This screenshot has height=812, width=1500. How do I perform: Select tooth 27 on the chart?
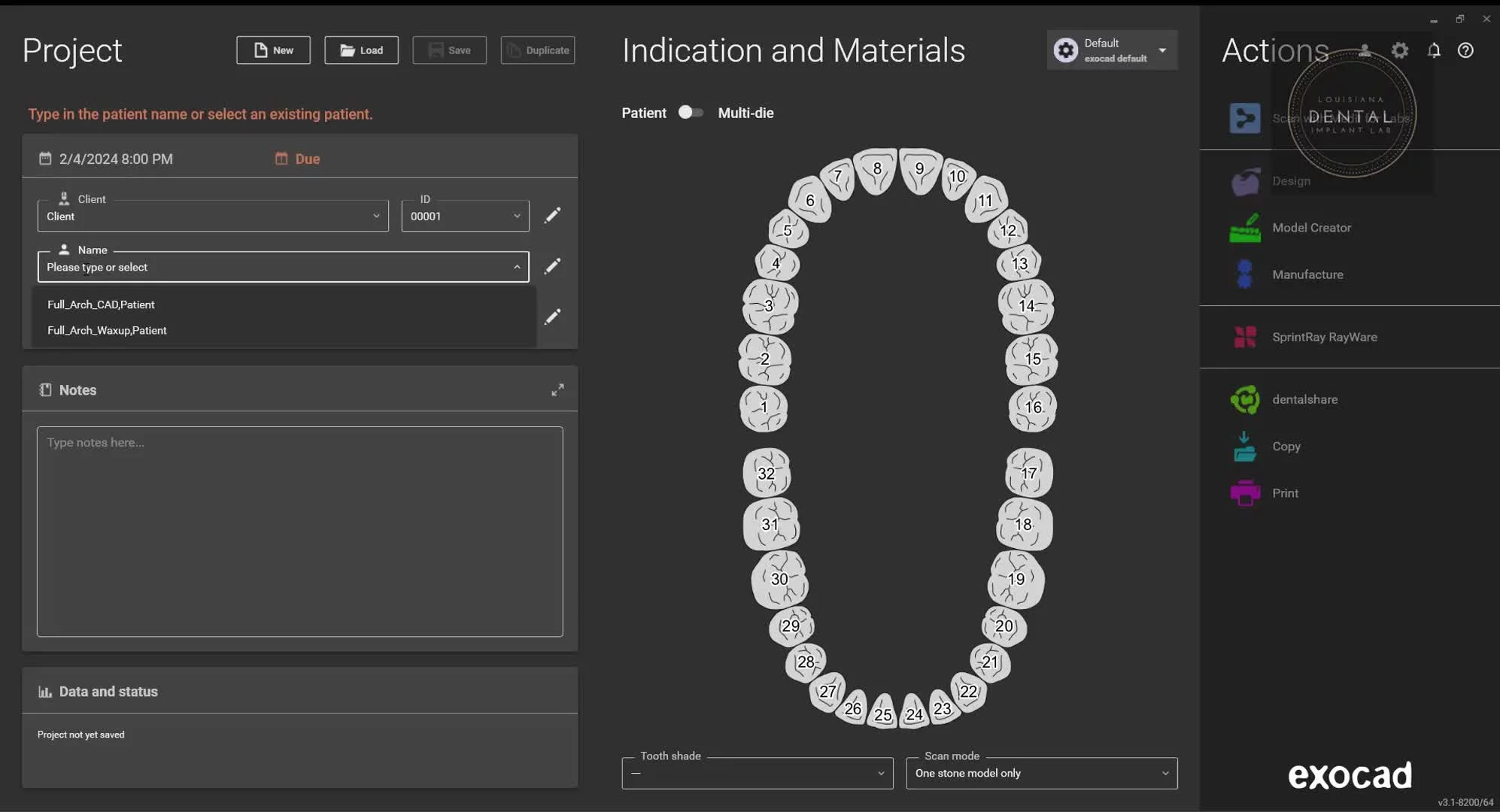coord(827,691)
